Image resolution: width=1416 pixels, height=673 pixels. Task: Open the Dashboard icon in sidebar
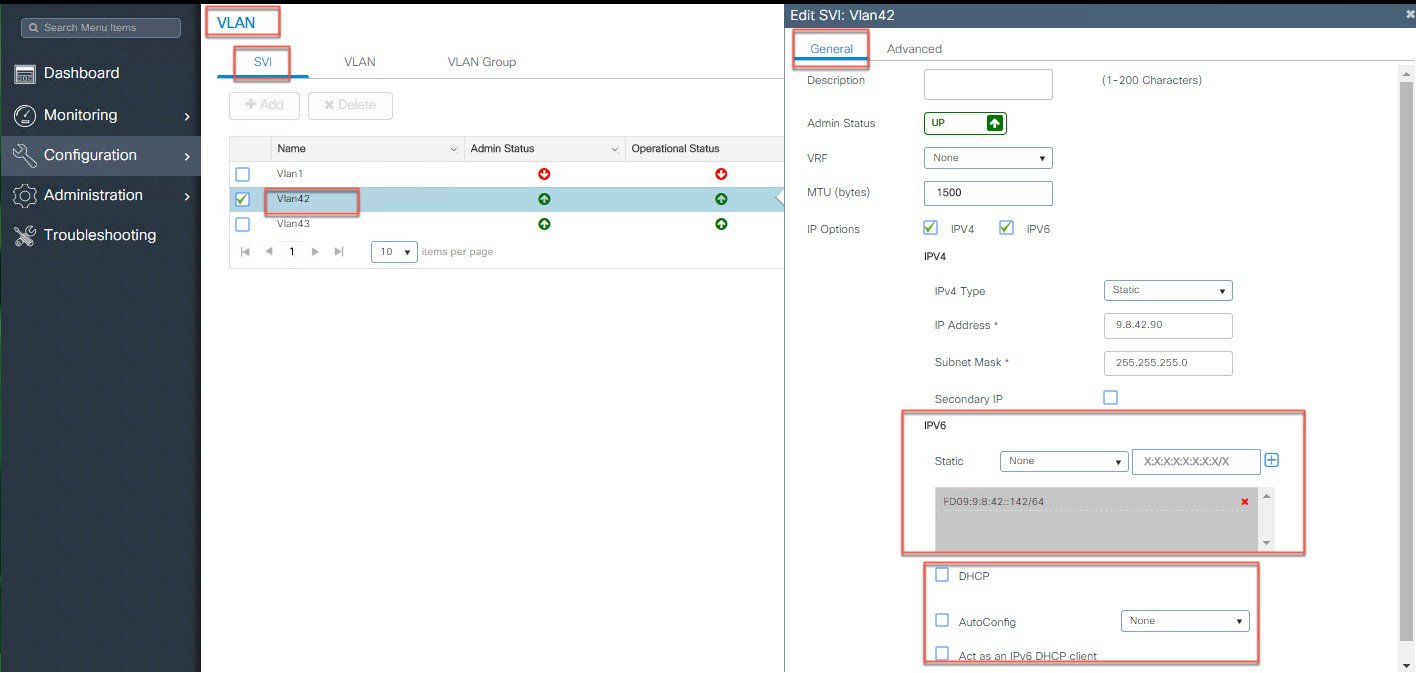25,74
